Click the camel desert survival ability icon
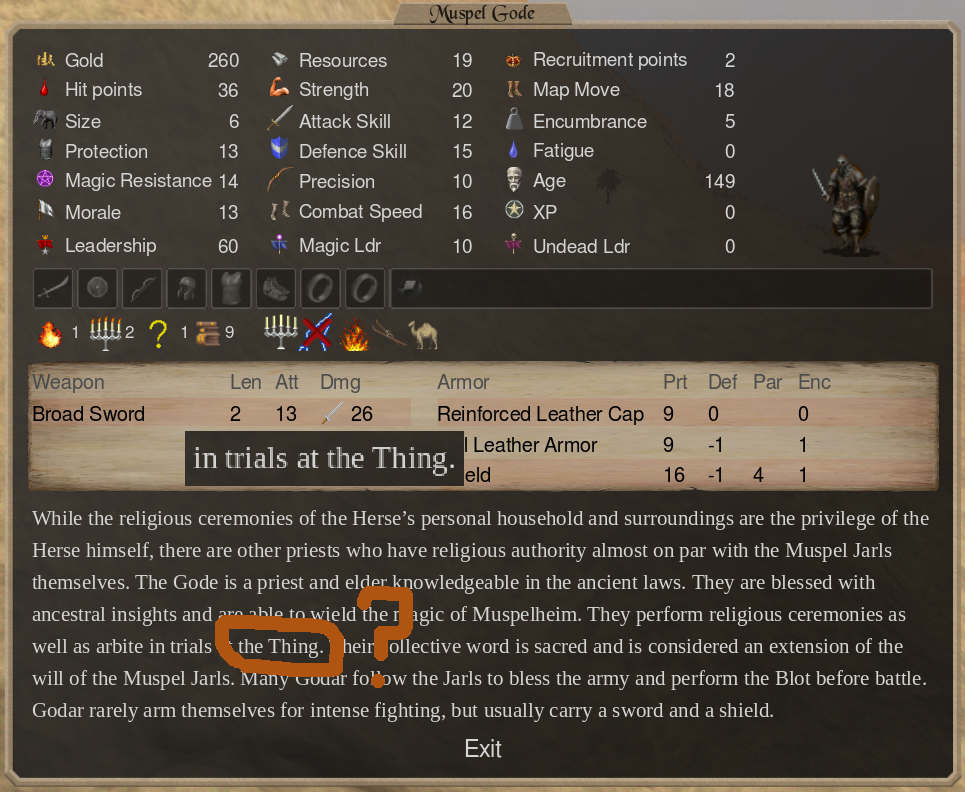 [424, 334]
